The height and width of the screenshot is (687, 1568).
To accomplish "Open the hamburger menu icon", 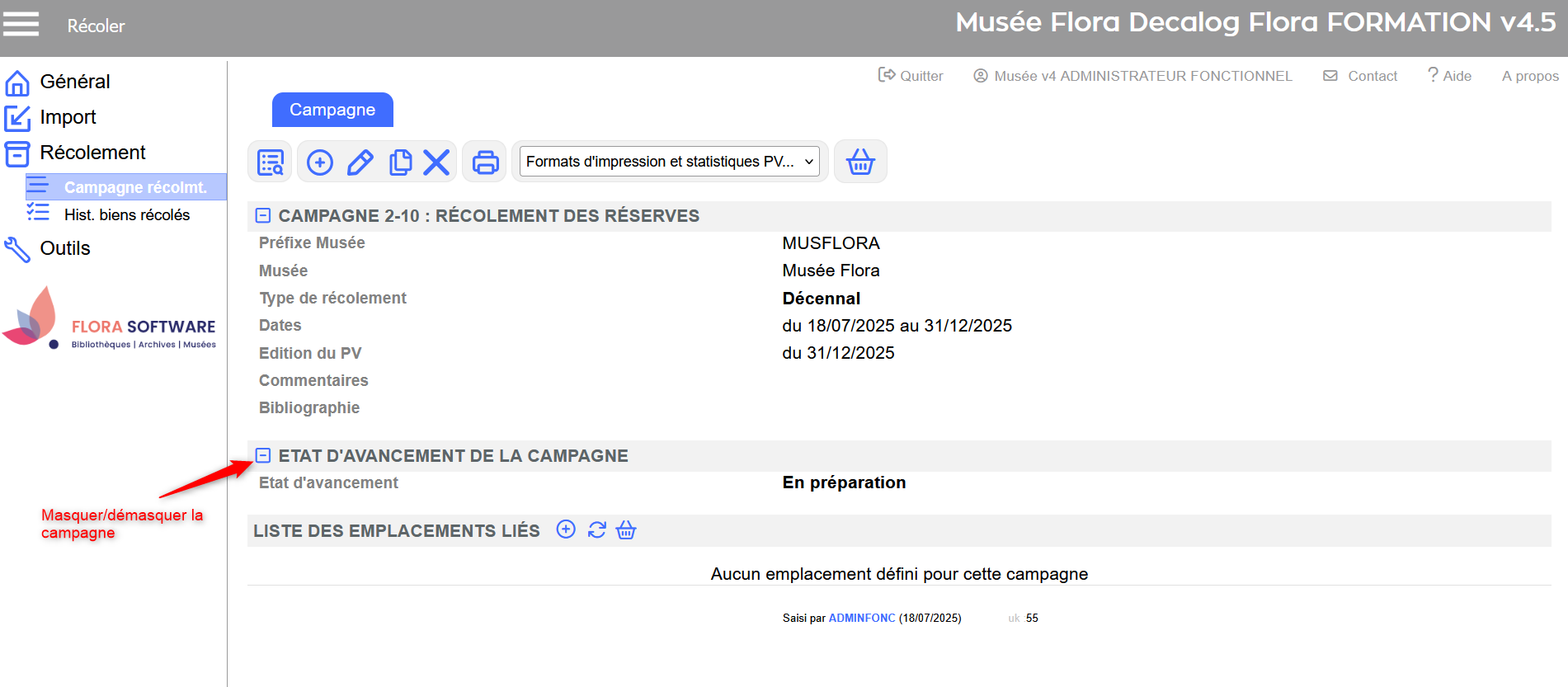I will tap(21, 25).
